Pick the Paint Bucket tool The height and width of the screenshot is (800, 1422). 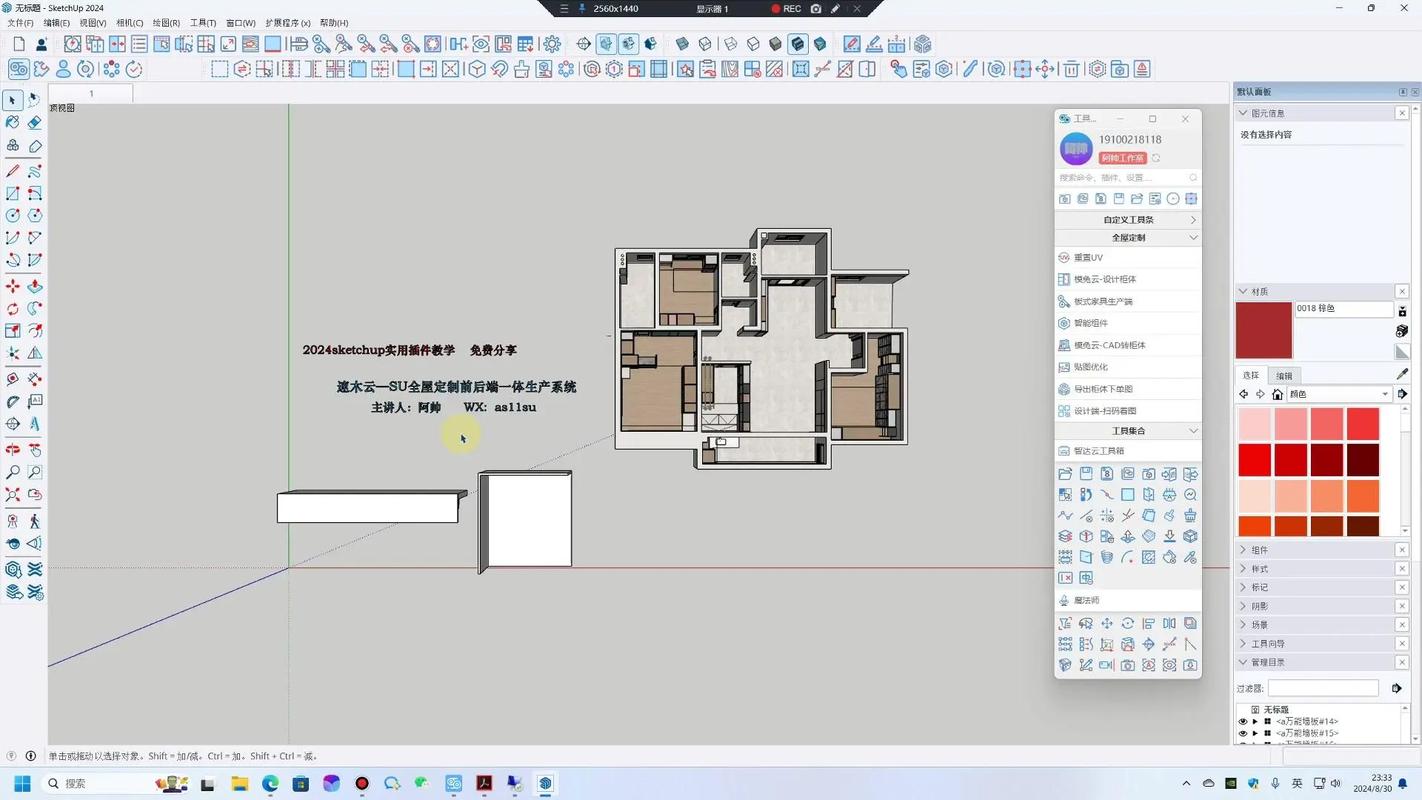(x=13, y=122)
